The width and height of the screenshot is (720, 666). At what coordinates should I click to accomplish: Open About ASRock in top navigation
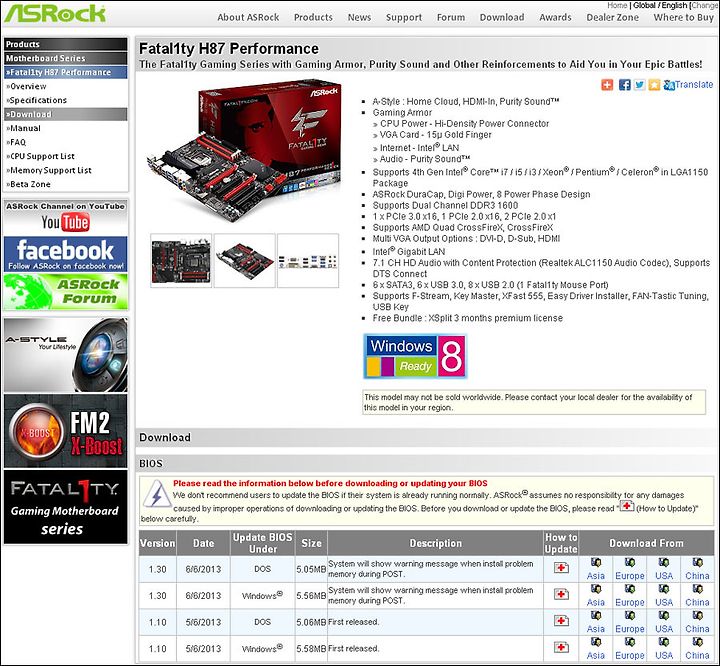[x=248, y=17]
